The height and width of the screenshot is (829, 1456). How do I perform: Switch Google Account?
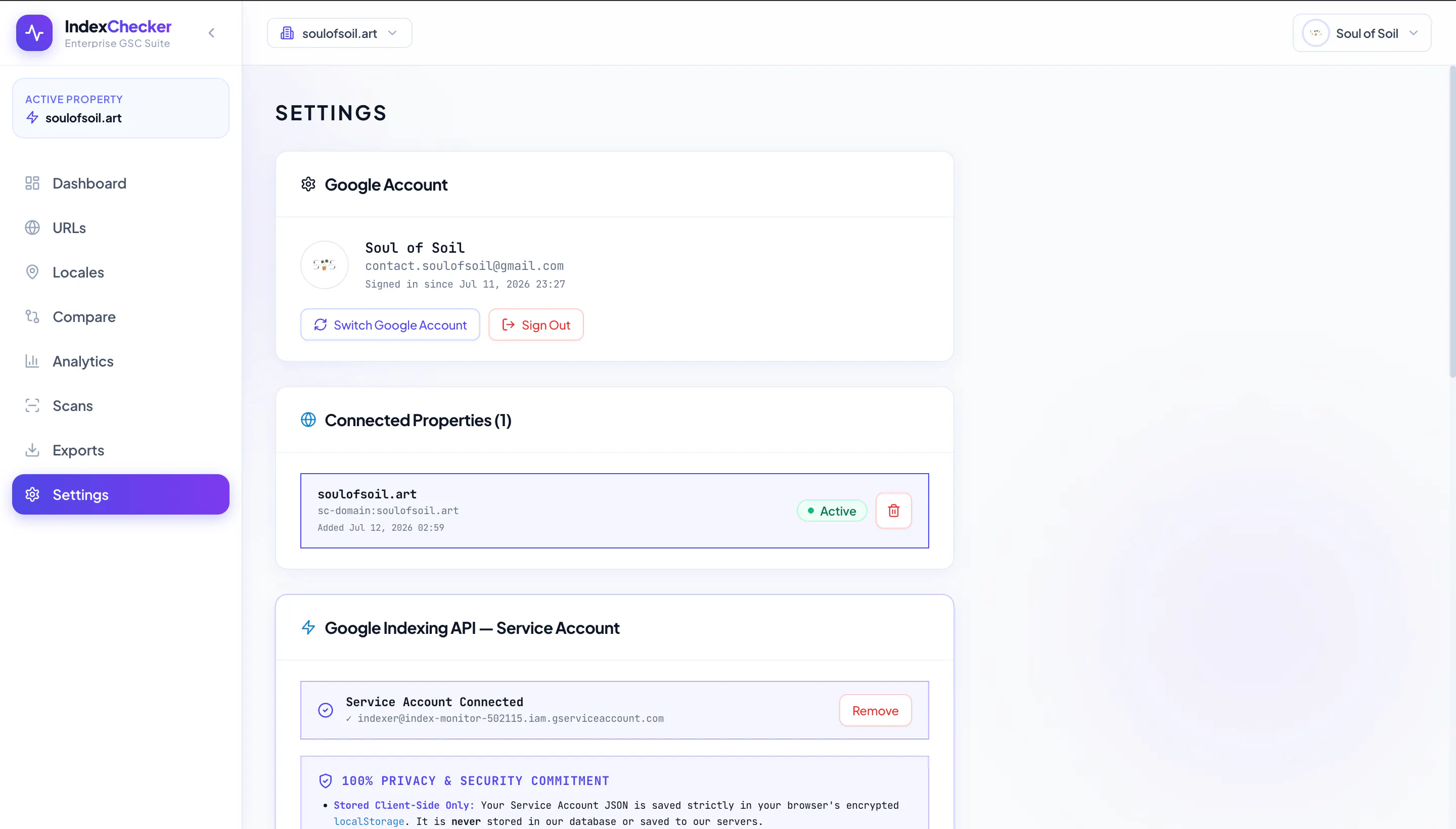tap(390, 325)
